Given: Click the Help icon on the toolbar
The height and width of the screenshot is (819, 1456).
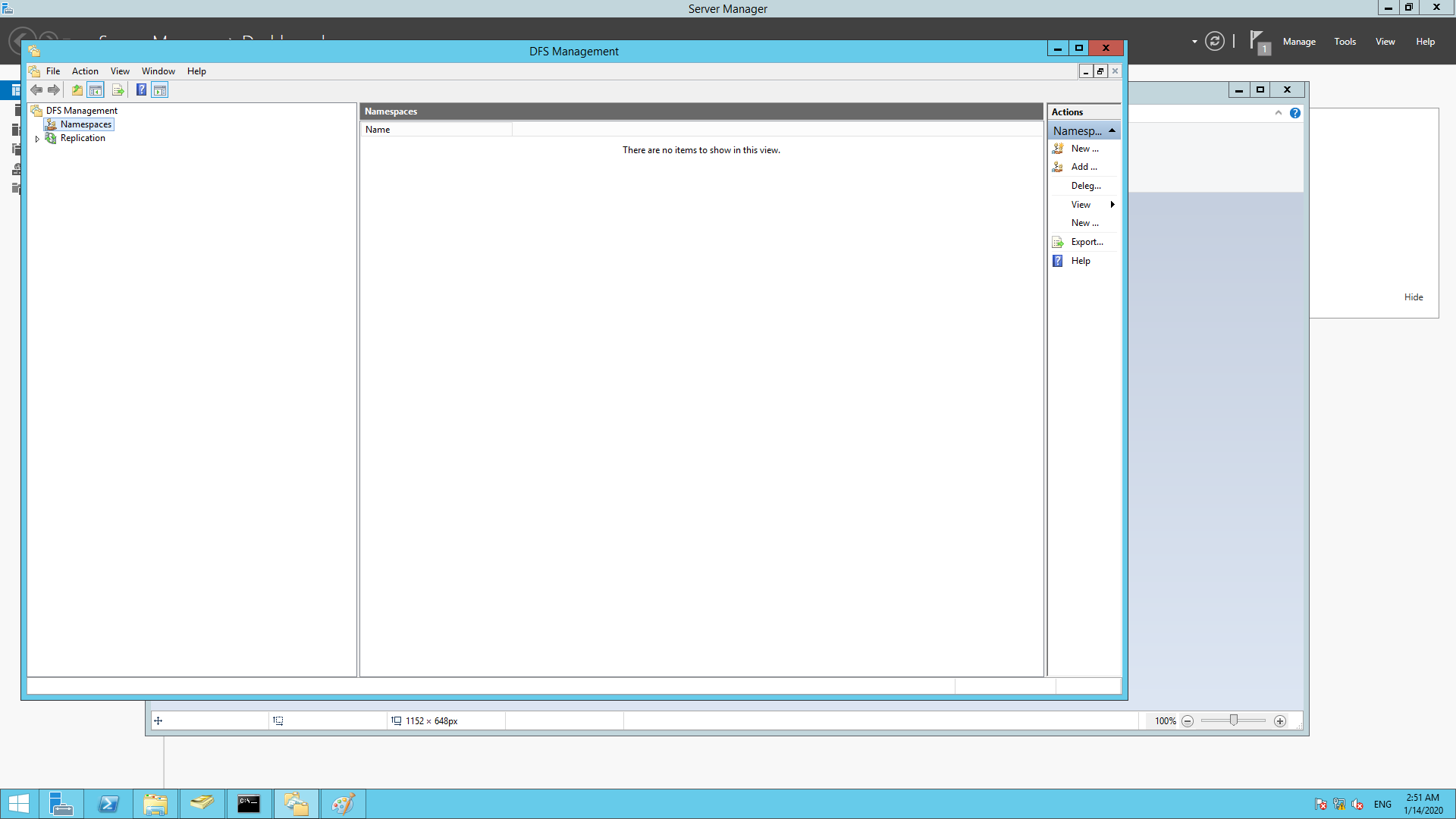Looking at the screenshot, I should (x=141, y=89).
